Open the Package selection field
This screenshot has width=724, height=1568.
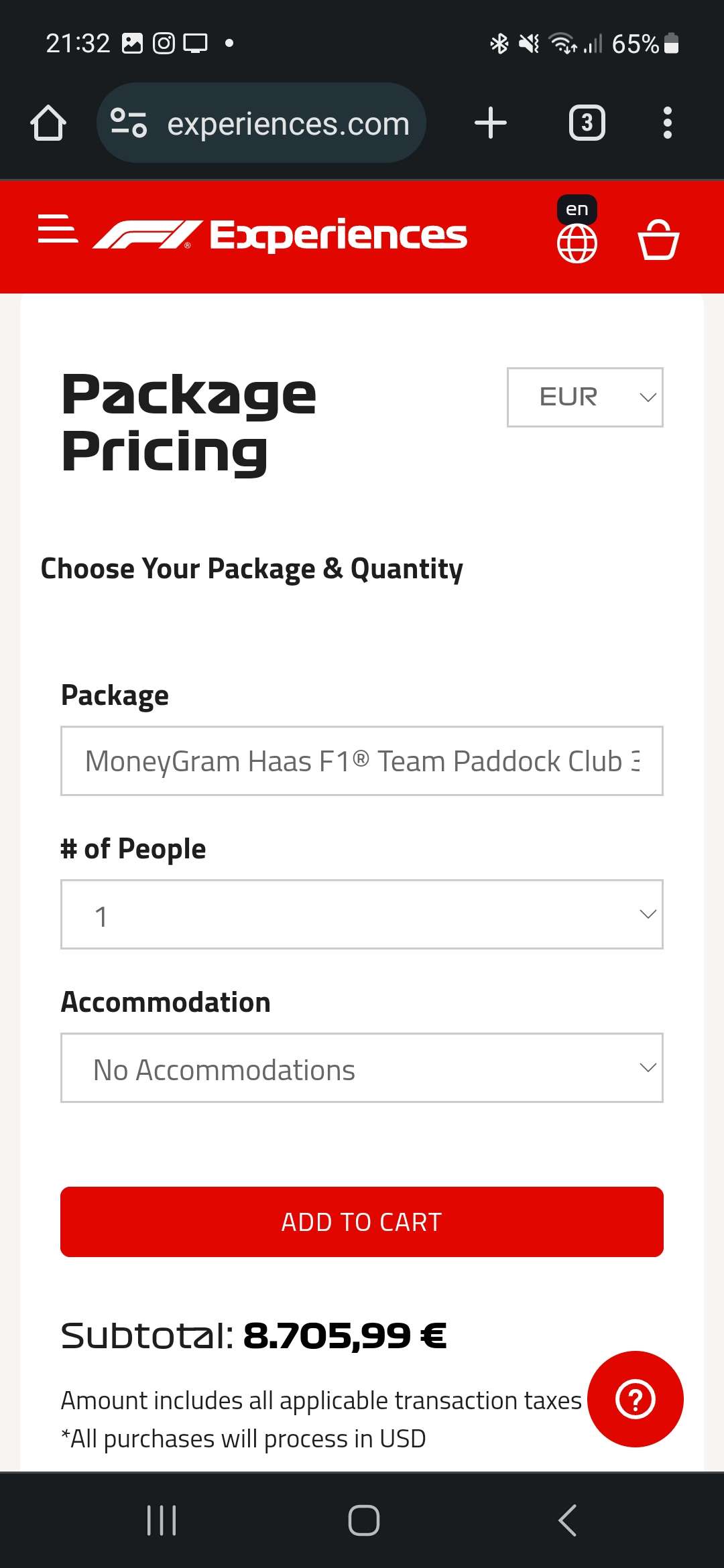(362, 761)
